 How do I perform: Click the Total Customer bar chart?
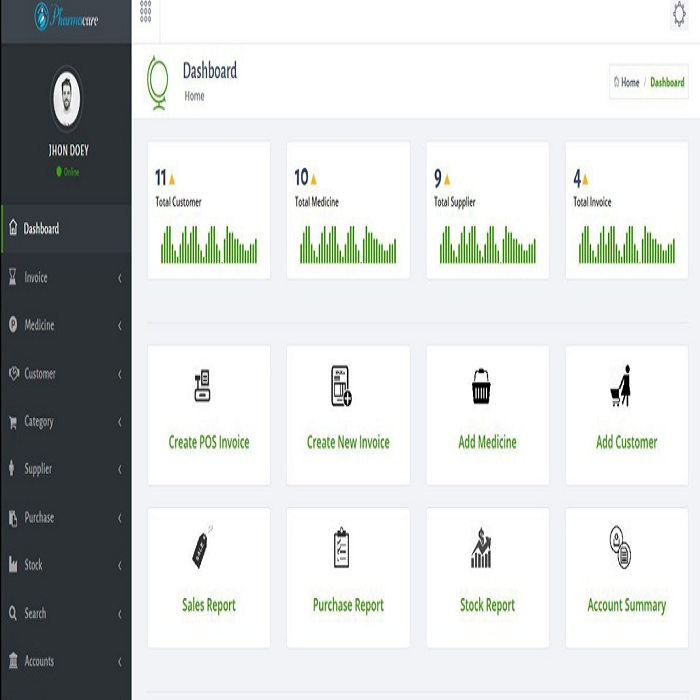[x=208, y=244]
